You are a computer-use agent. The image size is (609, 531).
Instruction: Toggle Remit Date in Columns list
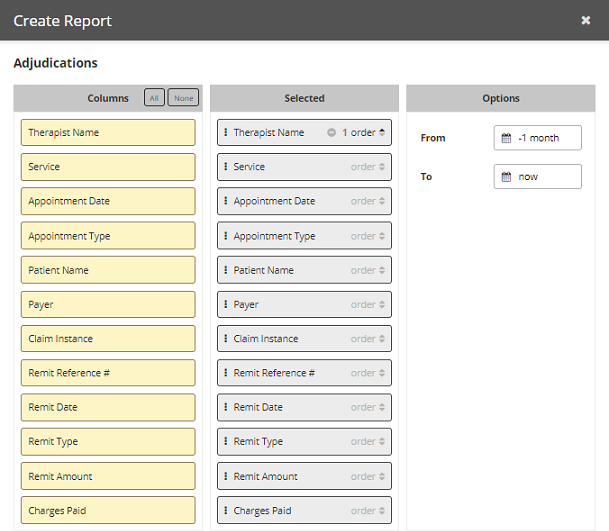[108, 407]
